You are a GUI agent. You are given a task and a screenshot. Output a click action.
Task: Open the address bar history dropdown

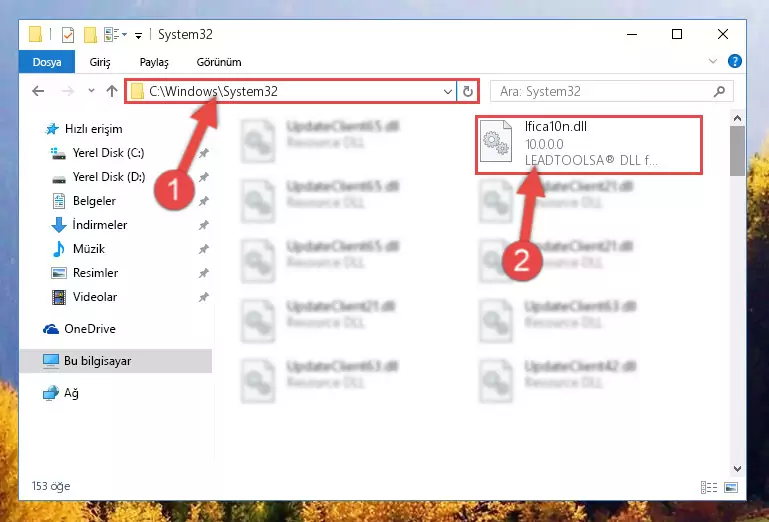[447, 91]
